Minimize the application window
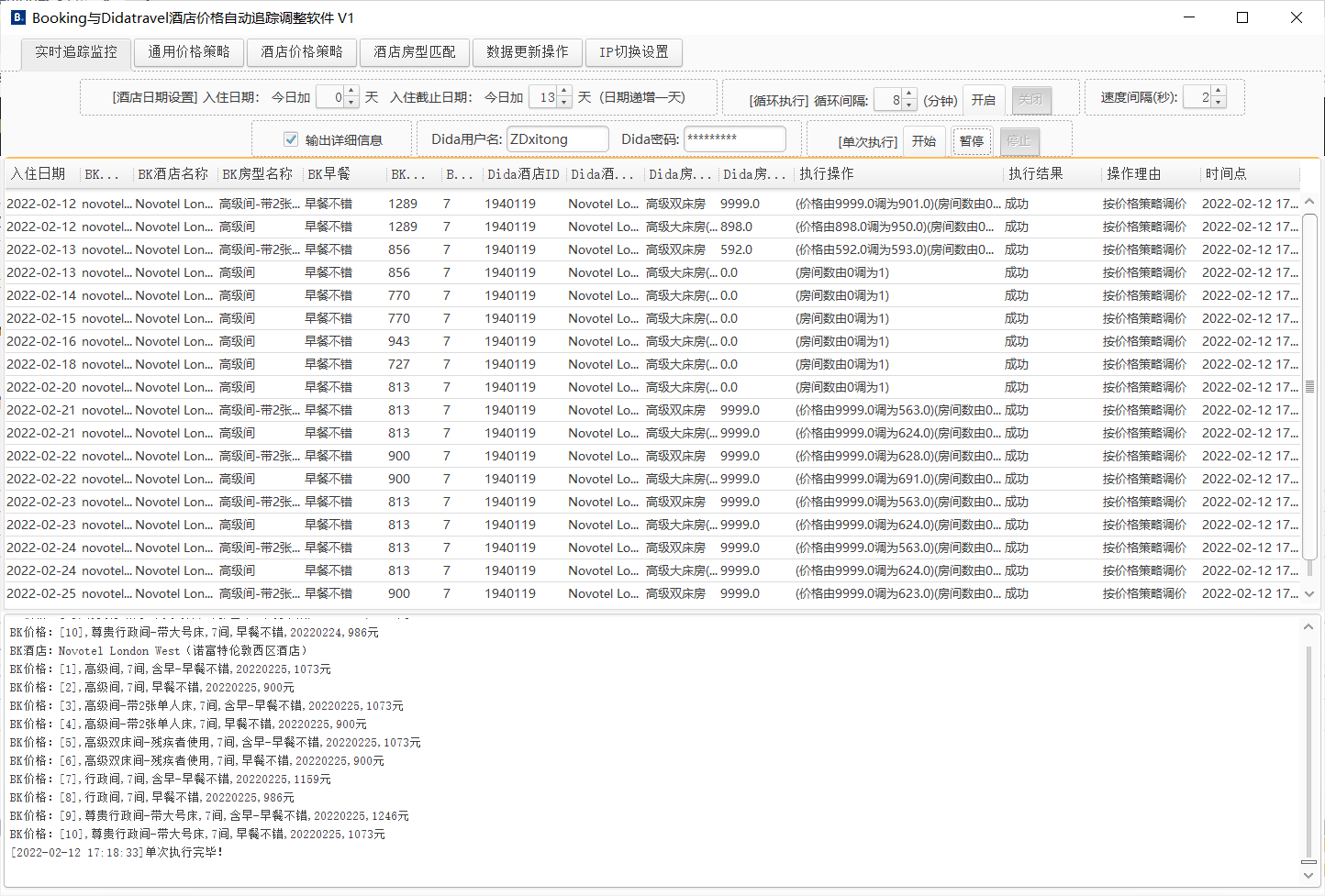The width and height of the screenshot is (1325, 896). (1189, 17)
